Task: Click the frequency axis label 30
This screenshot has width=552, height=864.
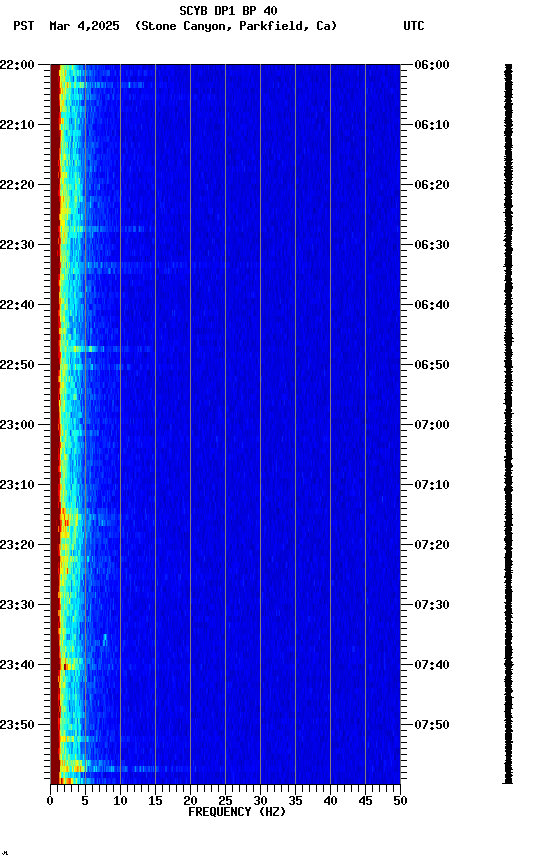Action: 260,801
